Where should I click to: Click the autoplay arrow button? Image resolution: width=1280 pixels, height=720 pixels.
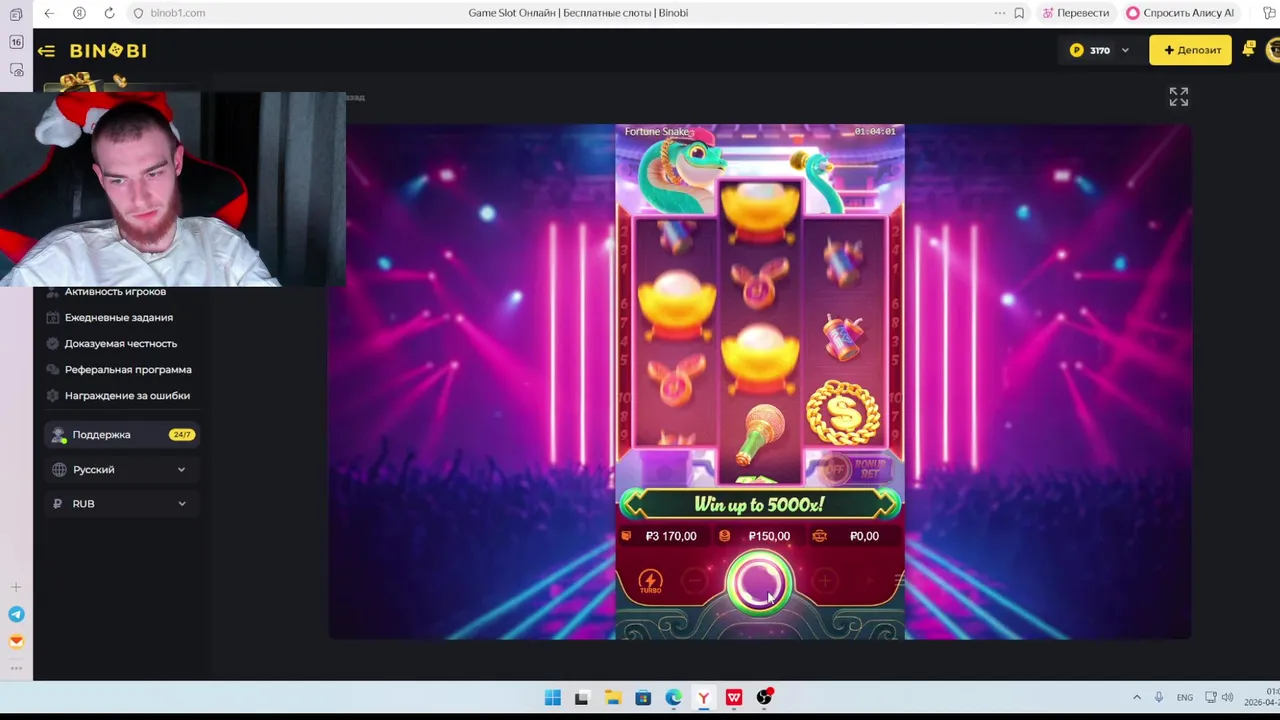point(872,580)
